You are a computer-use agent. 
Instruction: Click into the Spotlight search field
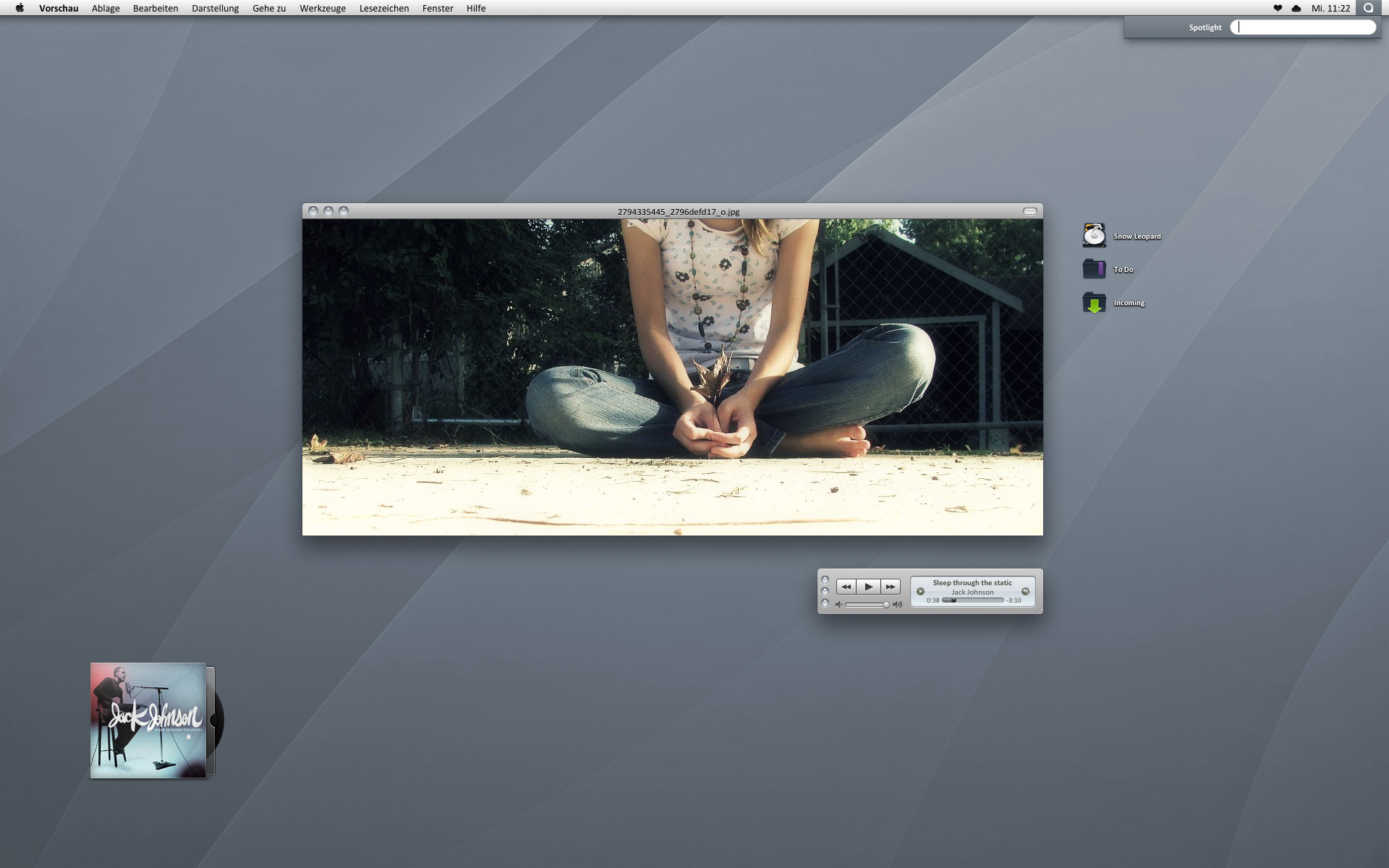[x=1303, y=27]
